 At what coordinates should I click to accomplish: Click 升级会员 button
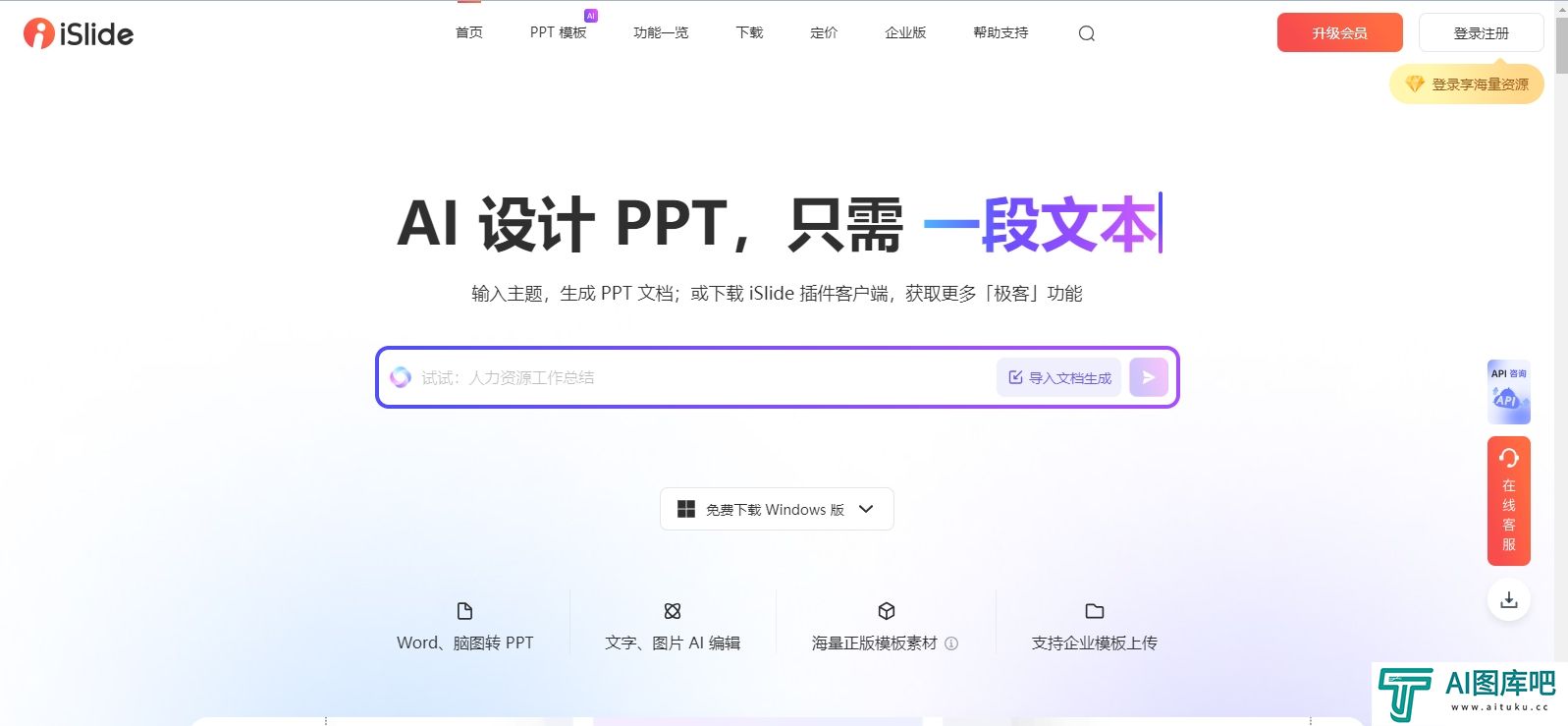pos(1340,33)
